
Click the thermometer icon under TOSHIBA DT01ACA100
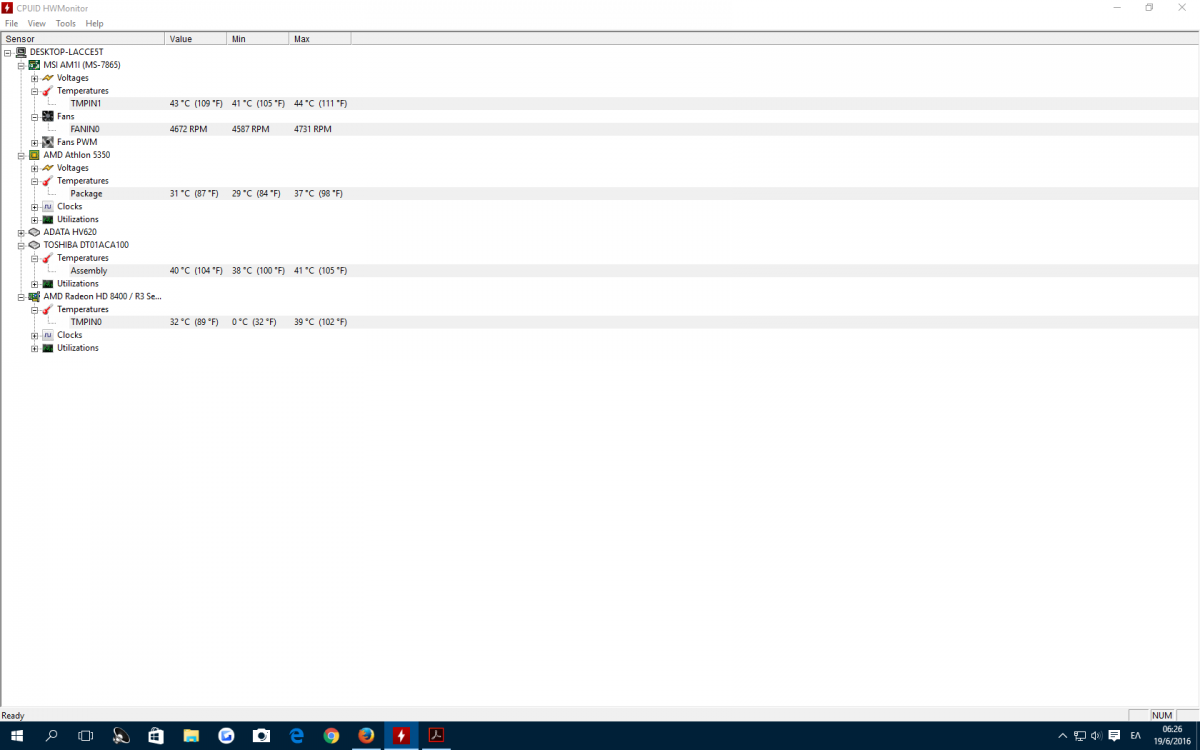click(x=47, y=258)
